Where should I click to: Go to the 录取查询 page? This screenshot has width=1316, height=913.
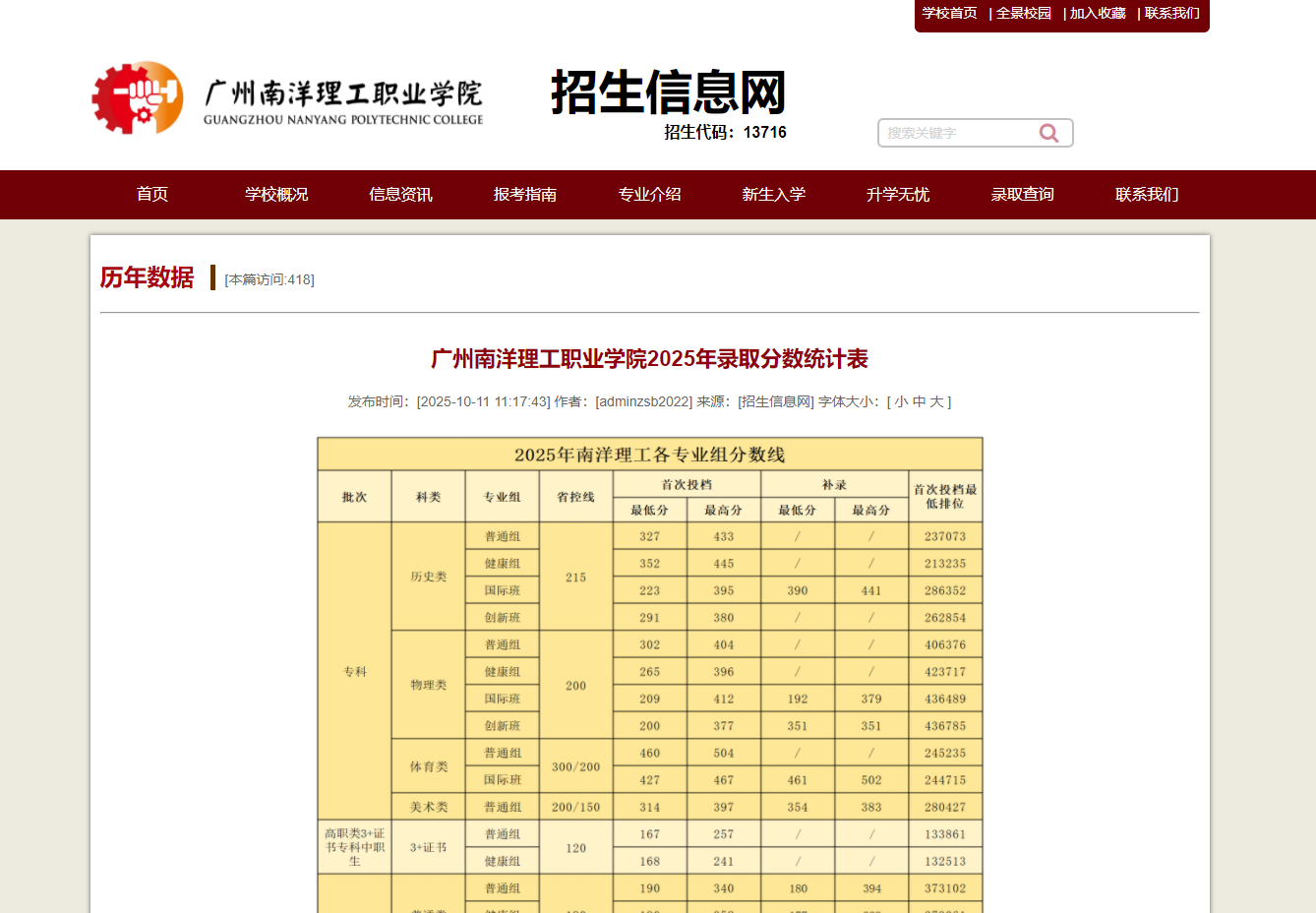[1022, 195]
